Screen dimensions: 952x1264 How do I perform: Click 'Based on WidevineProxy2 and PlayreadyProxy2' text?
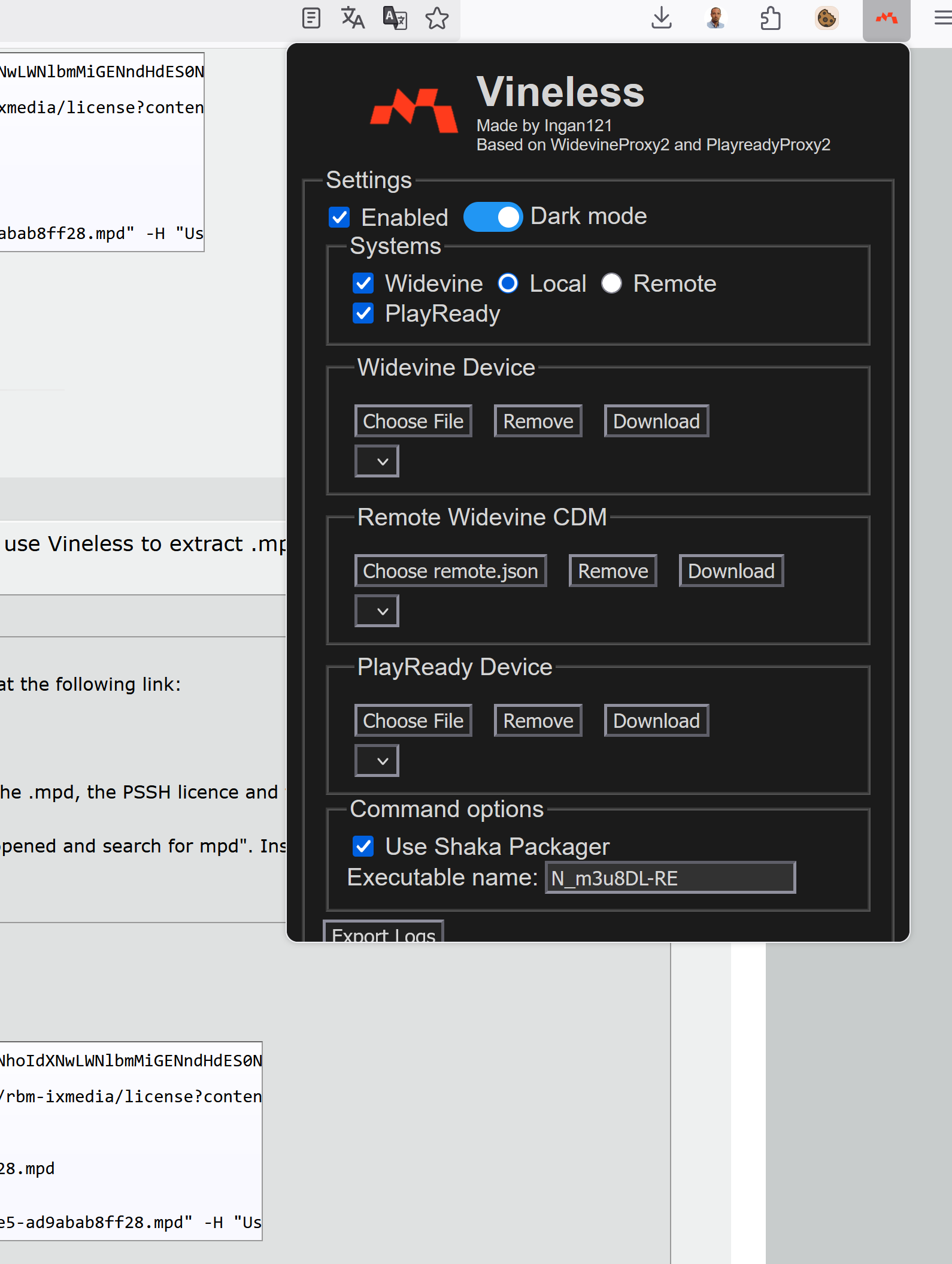point(653,145)
